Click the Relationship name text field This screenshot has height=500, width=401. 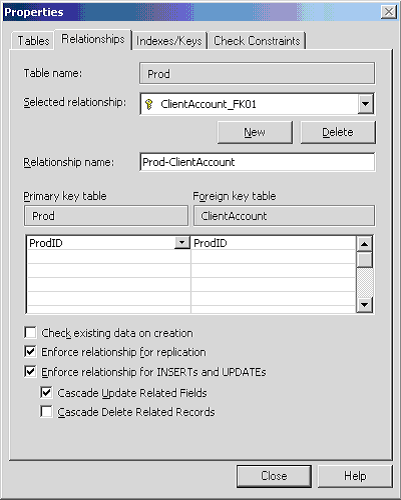point(257,162)
